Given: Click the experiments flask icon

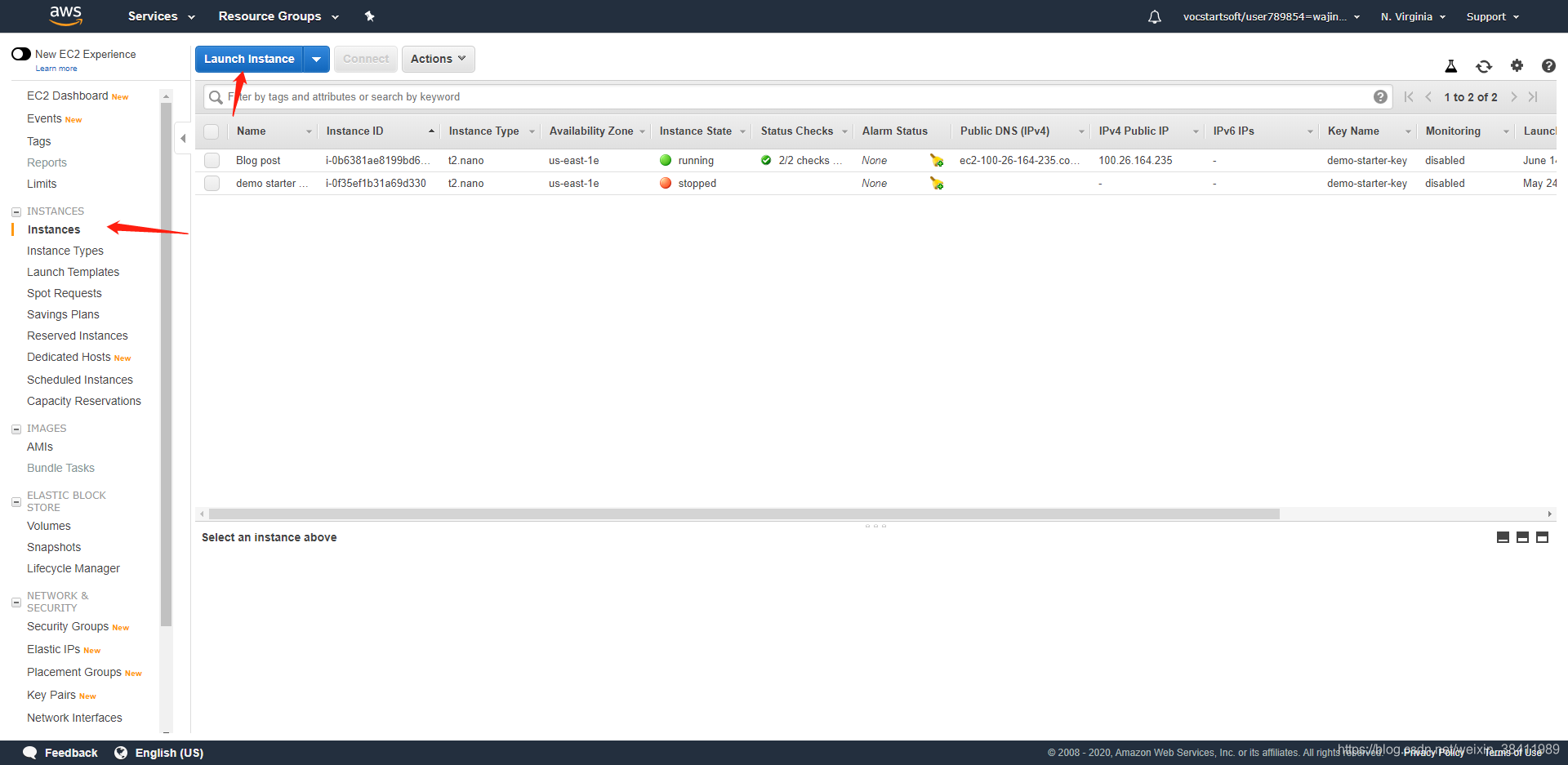Looking at the screenshot, I should point(1451,66).
